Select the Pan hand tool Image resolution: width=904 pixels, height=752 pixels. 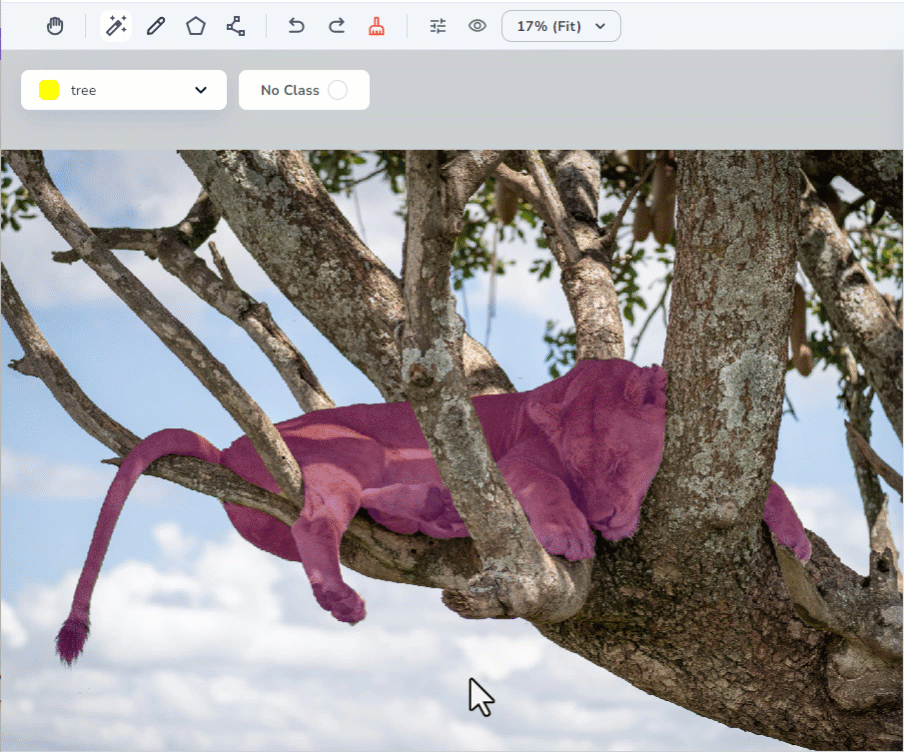pos(55,26)
